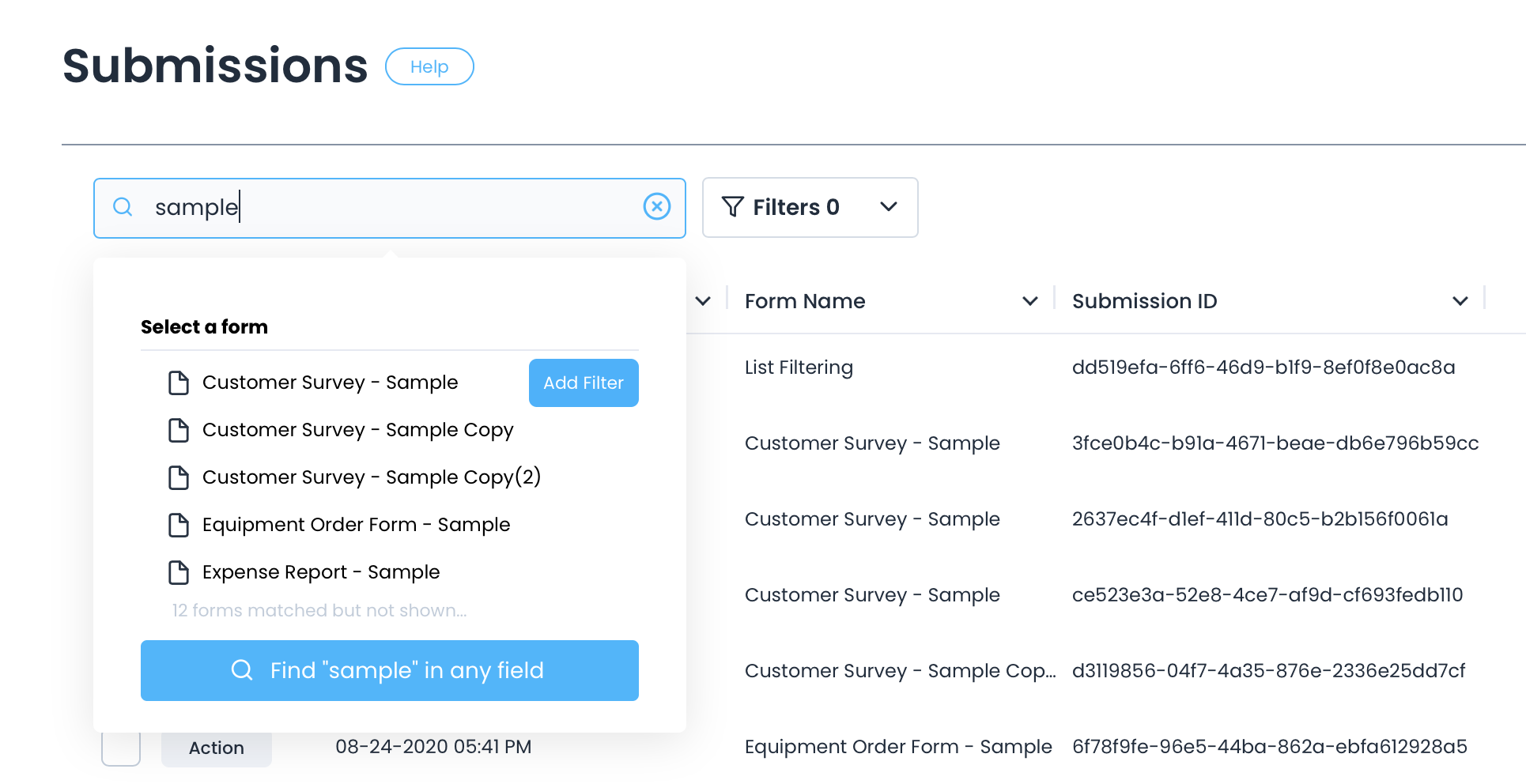Screen dimensions: 1526x784
Task: Select Customer Survey - Sample Copy(2) option
Action: 372,477
